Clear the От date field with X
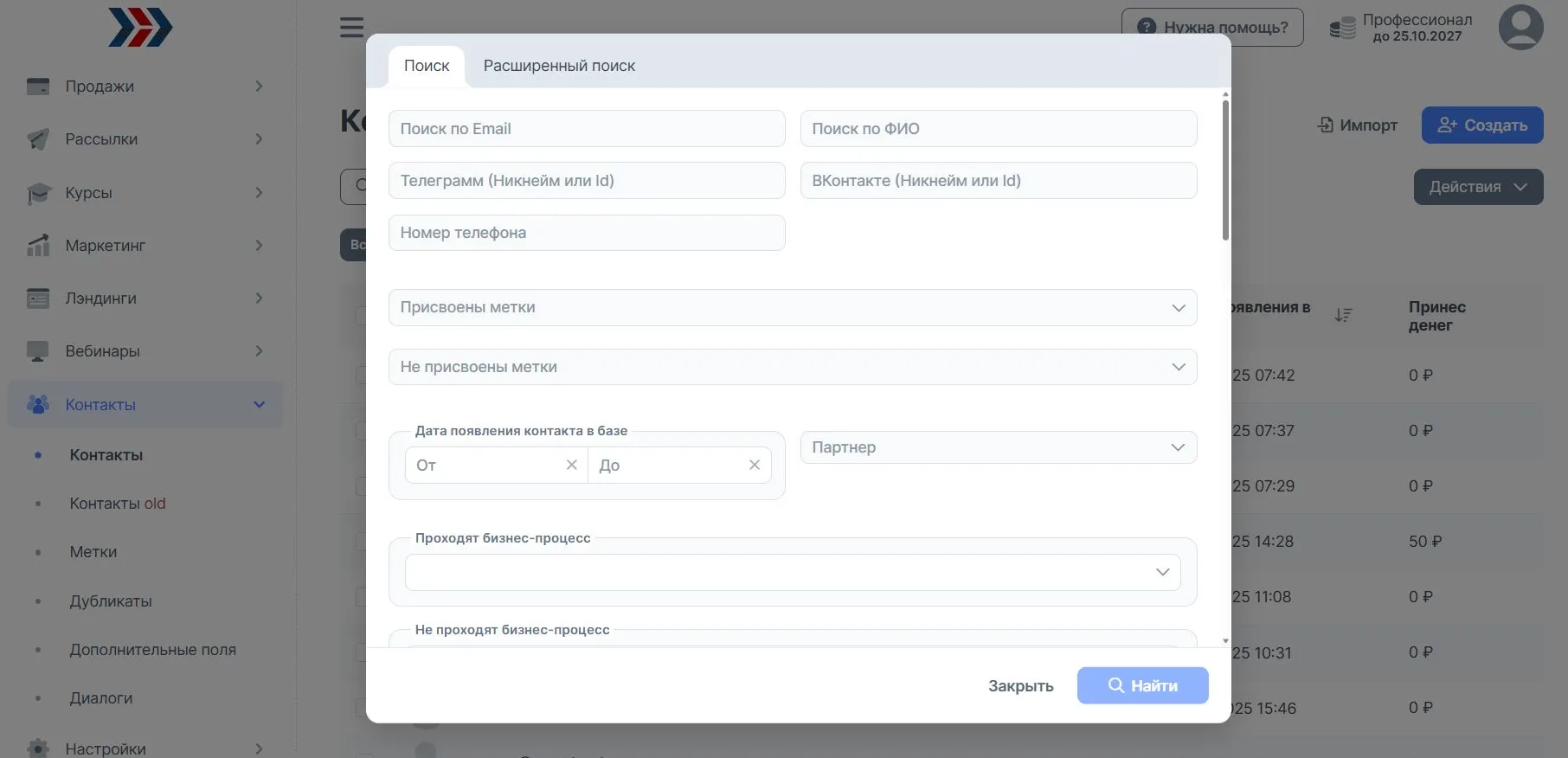 [x=571, y=466]
